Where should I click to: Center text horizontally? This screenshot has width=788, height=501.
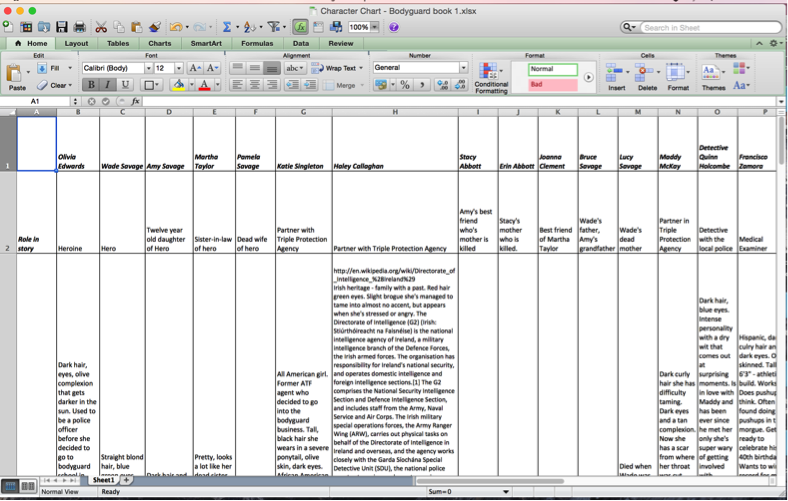coord(254,85)
